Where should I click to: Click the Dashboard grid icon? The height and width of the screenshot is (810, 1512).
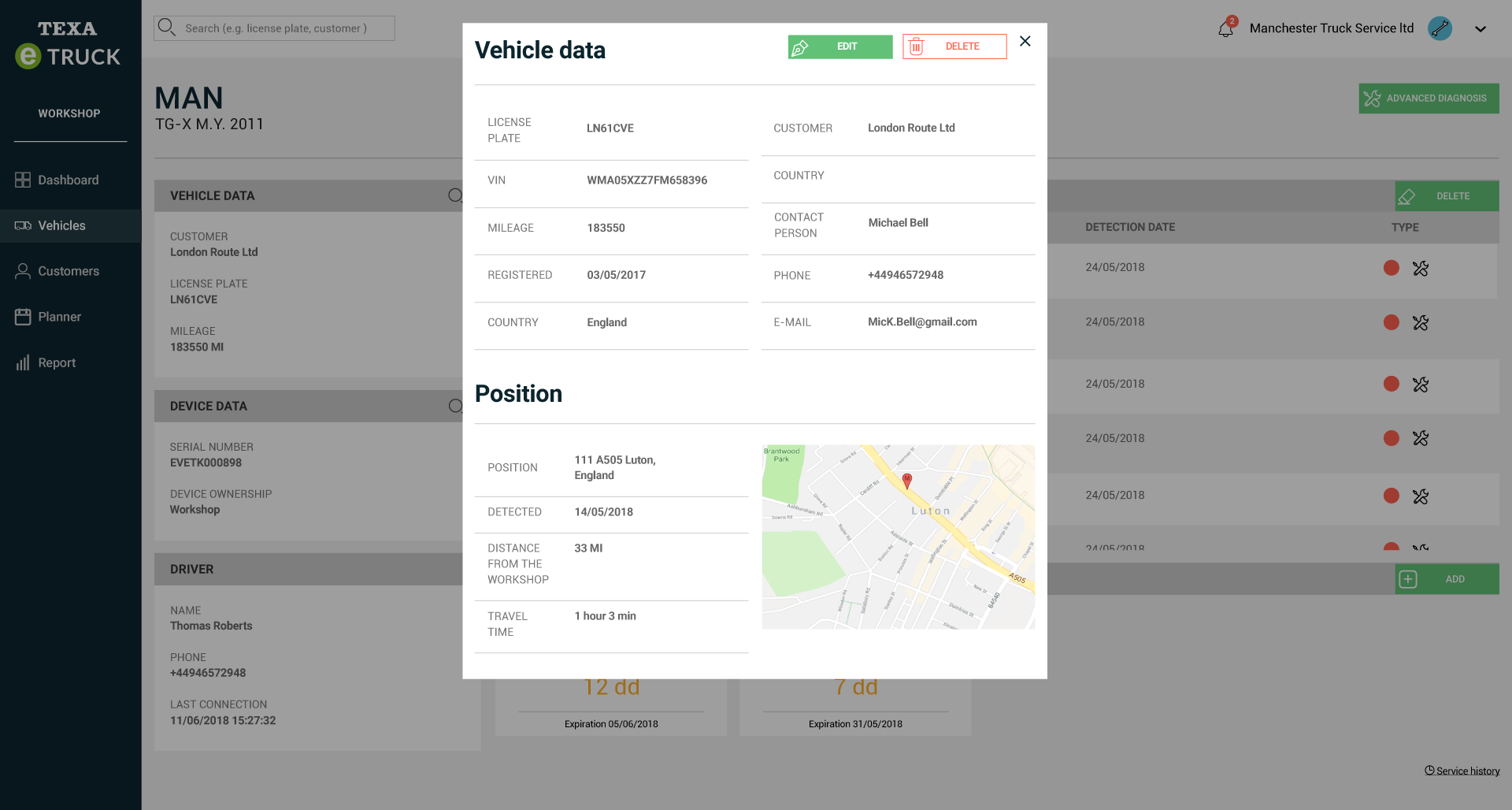click(x=23, y=180)
